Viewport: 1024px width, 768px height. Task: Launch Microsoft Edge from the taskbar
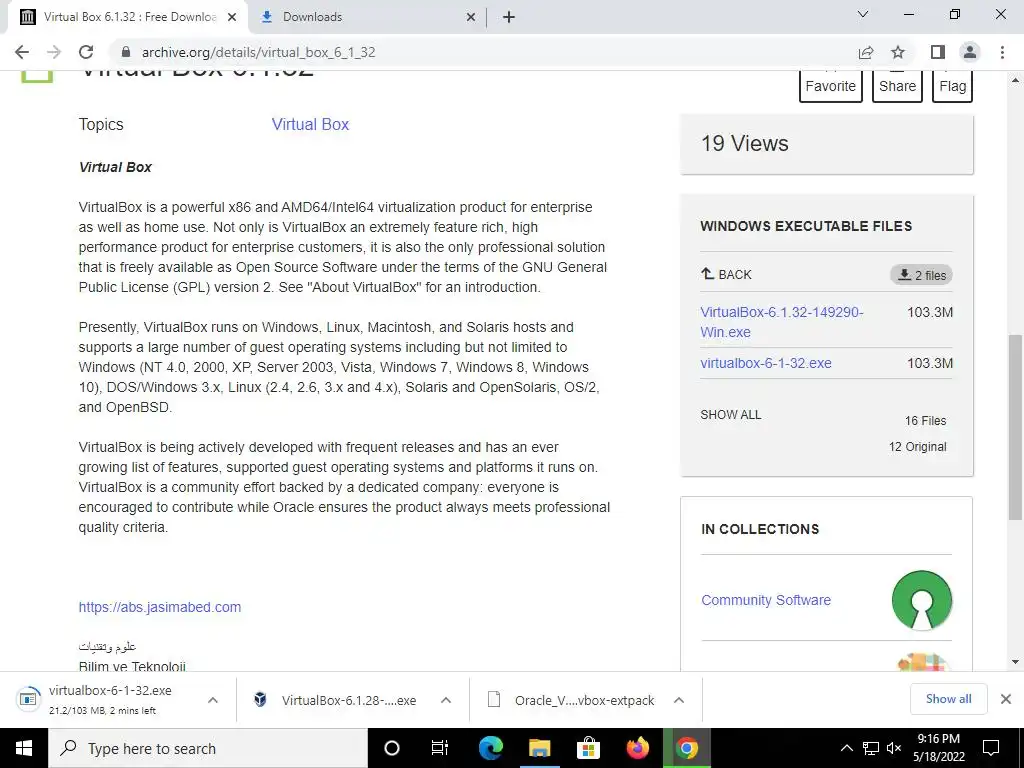[x=491, y=748]
